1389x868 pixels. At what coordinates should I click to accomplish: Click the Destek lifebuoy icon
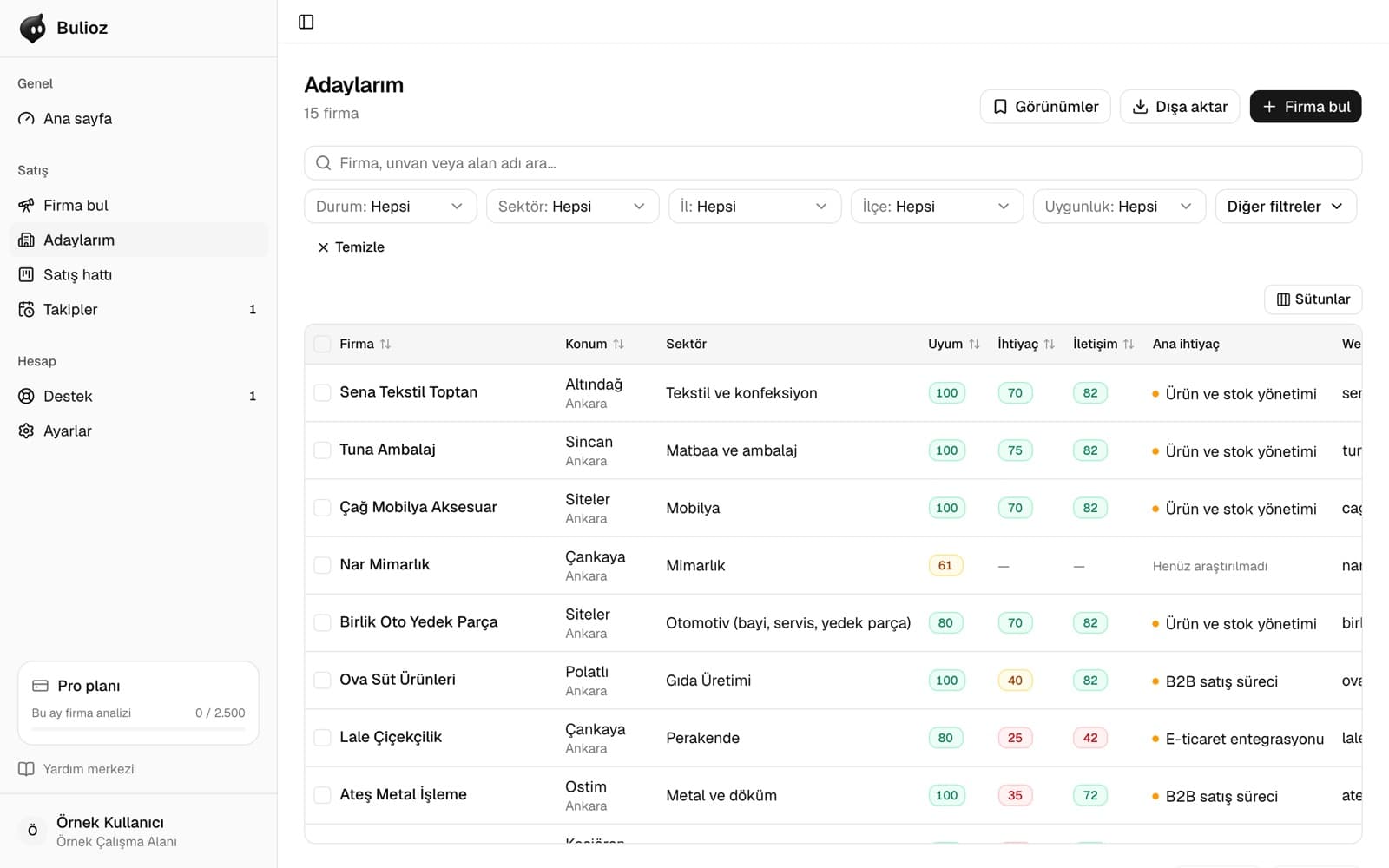(x=27, y=397)
